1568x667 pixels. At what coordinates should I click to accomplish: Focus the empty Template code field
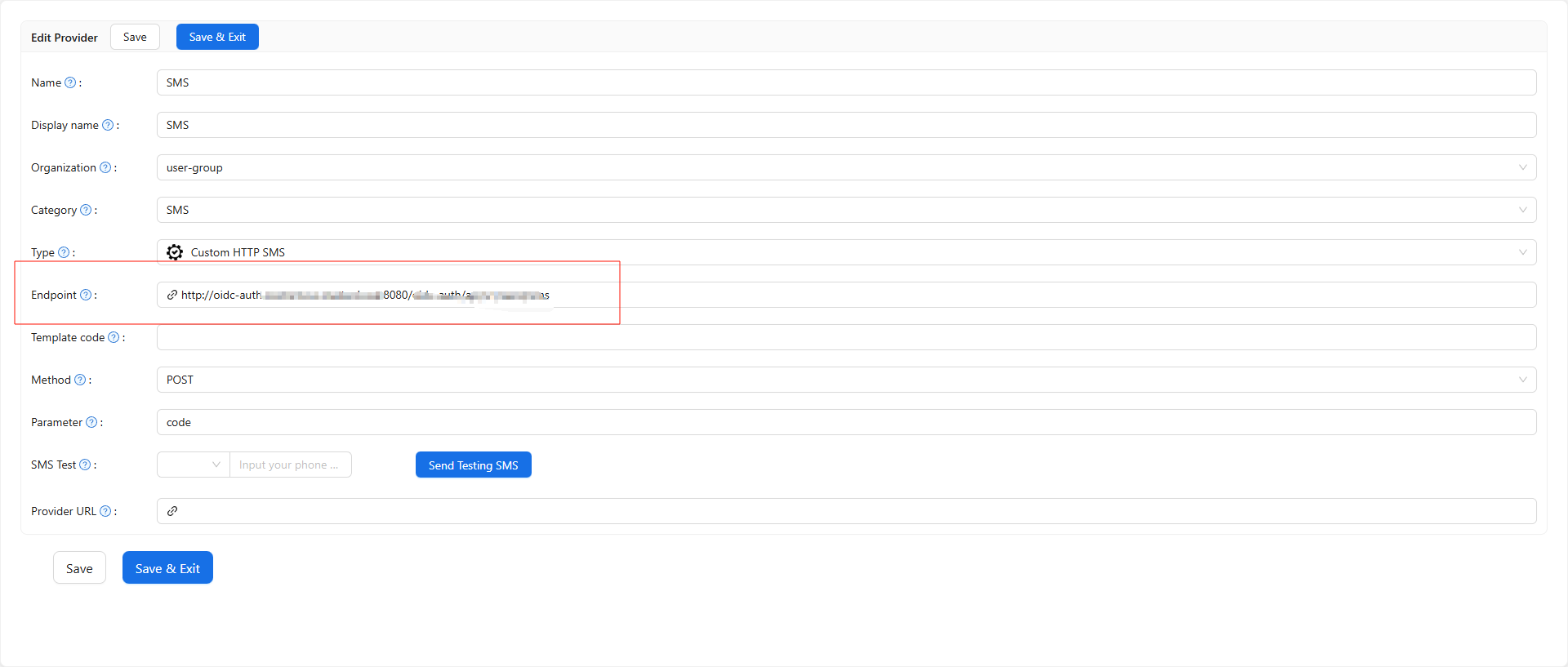pyautogui.click(x=846, y=337)
